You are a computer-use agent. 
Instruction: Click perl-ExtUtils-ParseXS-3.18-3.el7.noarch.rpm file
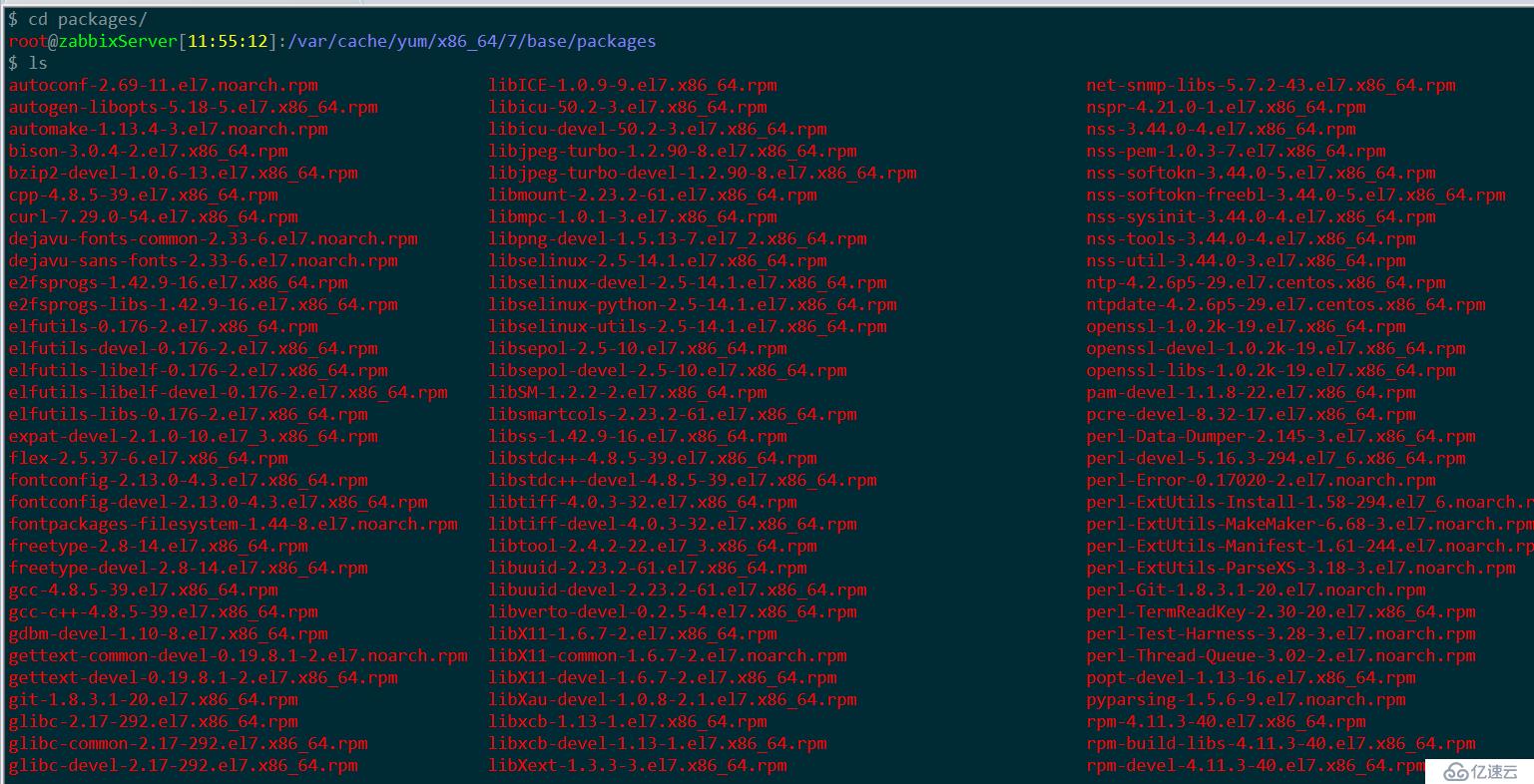(x=1301, y=569)
